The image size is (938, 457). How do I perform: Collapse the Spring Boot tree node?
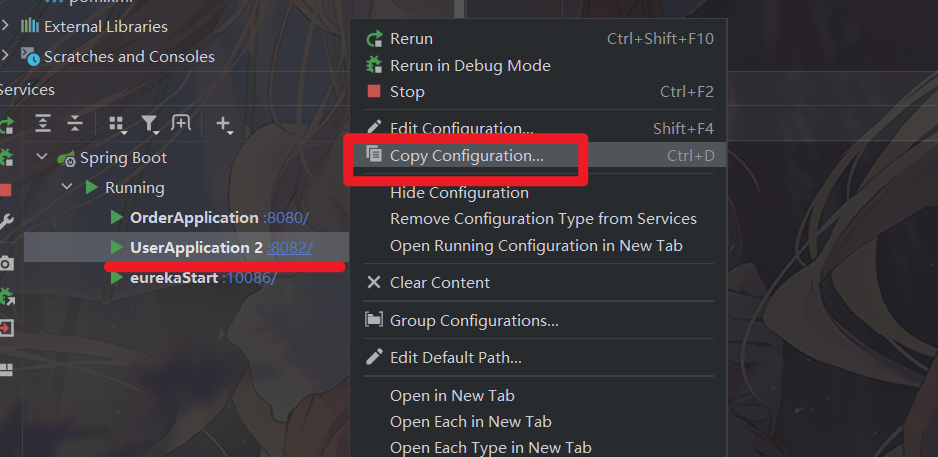[x=42, y=158]
